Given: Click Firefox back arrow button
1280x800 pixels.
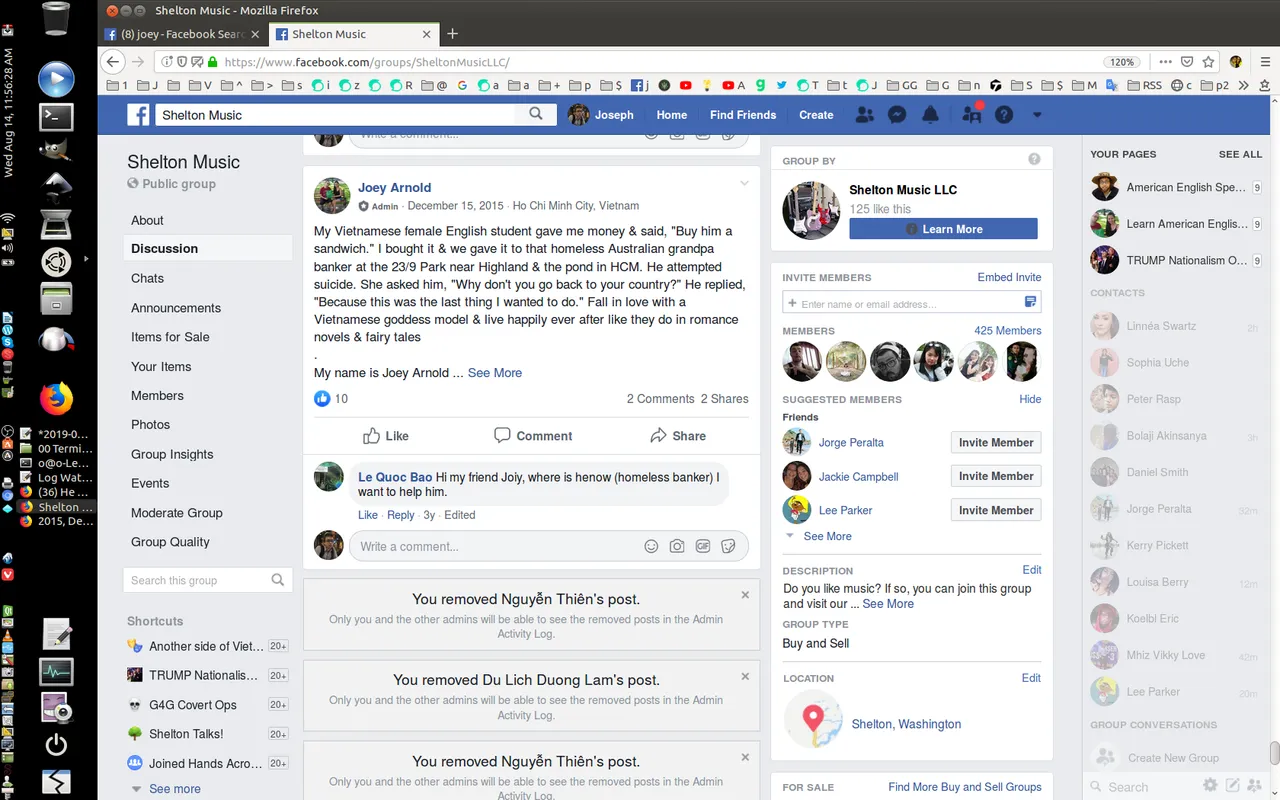Looking at the screenshot, I should 113,62.
